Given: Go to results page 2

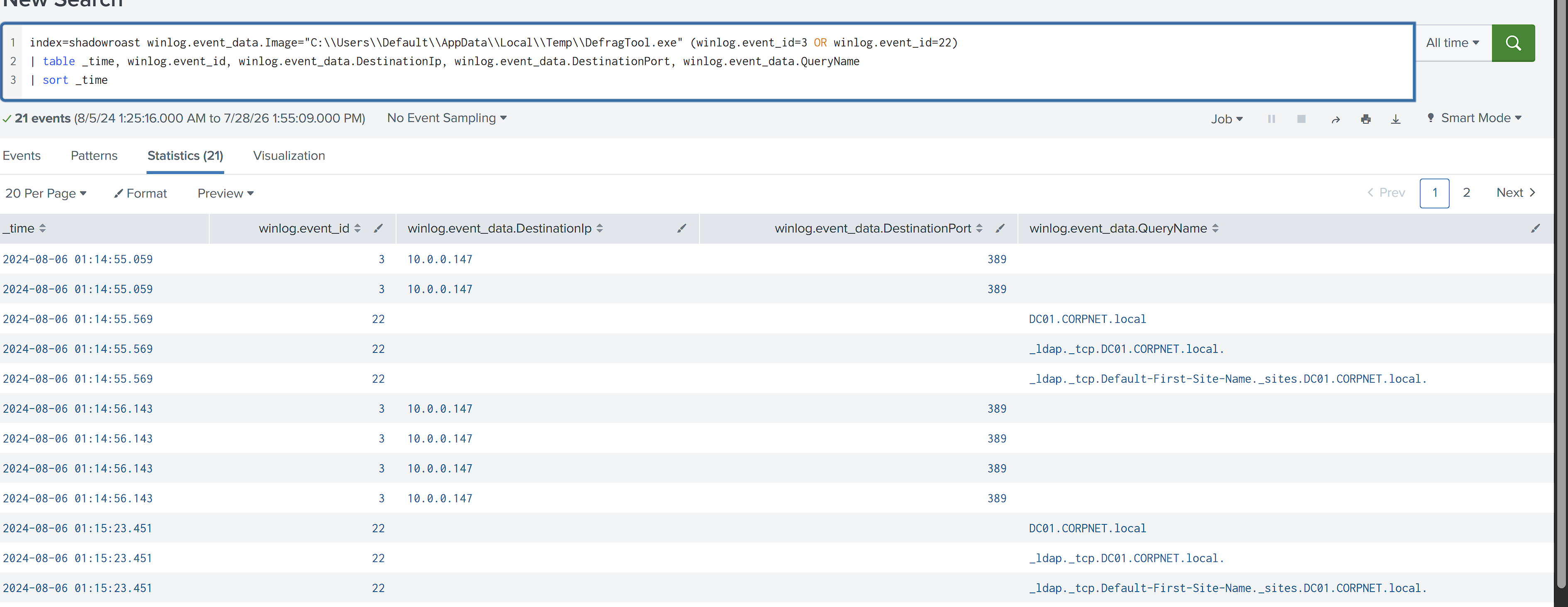Looking at the screenshot, I should point(1466,193).
